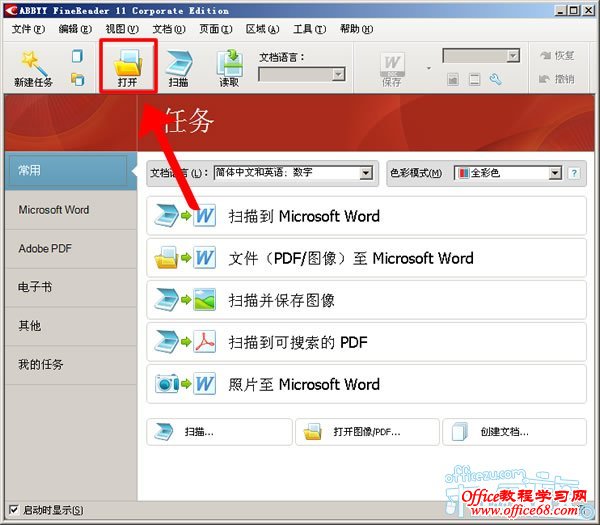Click the 新建任务 wand icon
Screen dimensions: 600x525
33,63
